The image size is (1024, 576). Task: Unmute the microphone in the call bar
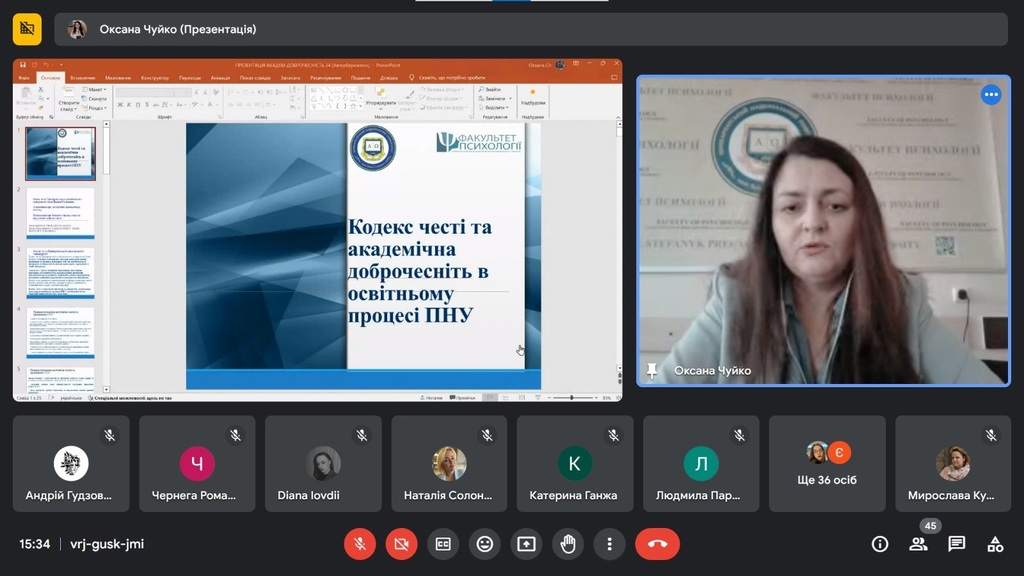pos(360,544)
